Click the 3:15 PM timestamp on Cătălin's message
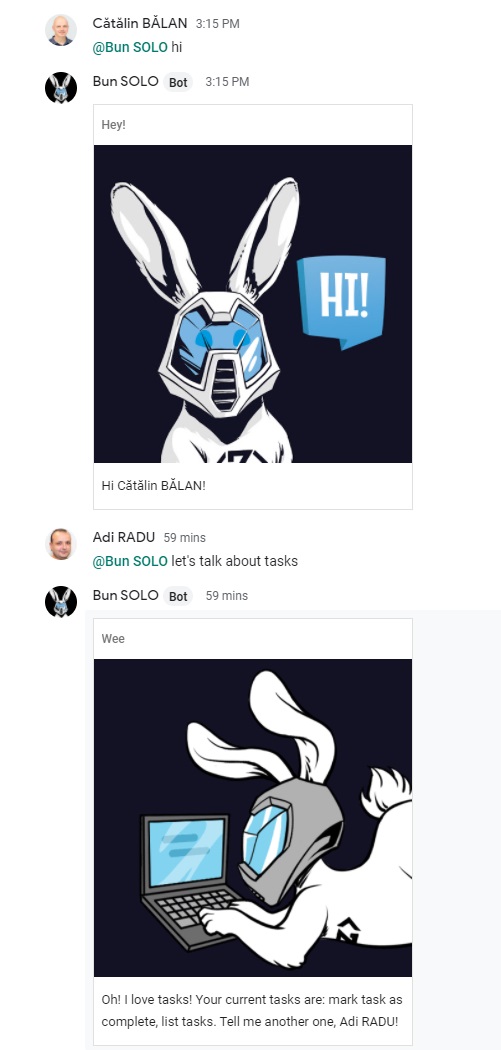The width and height of the screenshot is (501, 1050). pos(218,23)
